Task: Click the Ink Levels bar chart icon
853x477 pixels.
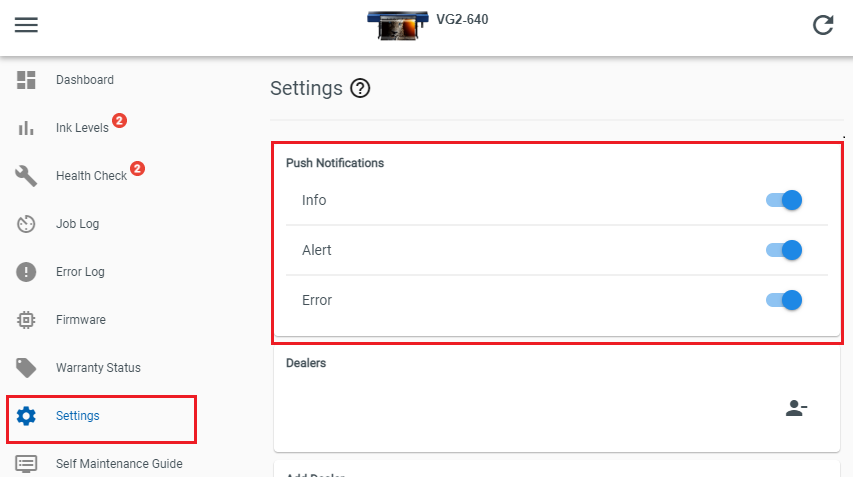Action: coord(26,128)
